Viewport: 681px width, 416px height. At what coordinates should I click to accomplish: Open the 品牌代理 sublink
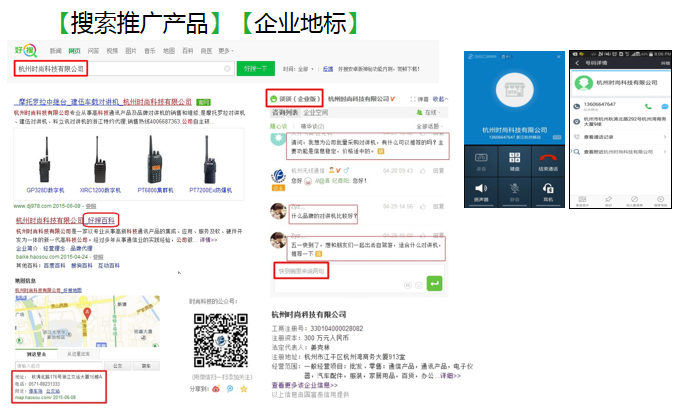(81, 248)
